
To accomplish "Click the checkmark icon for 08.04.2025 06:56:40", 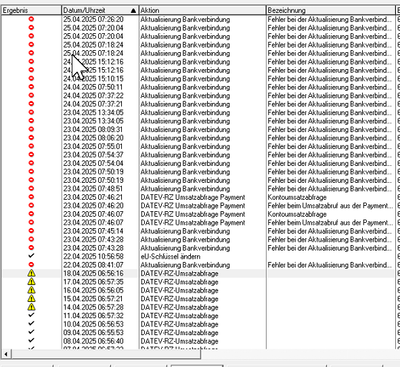I will 31,340.
